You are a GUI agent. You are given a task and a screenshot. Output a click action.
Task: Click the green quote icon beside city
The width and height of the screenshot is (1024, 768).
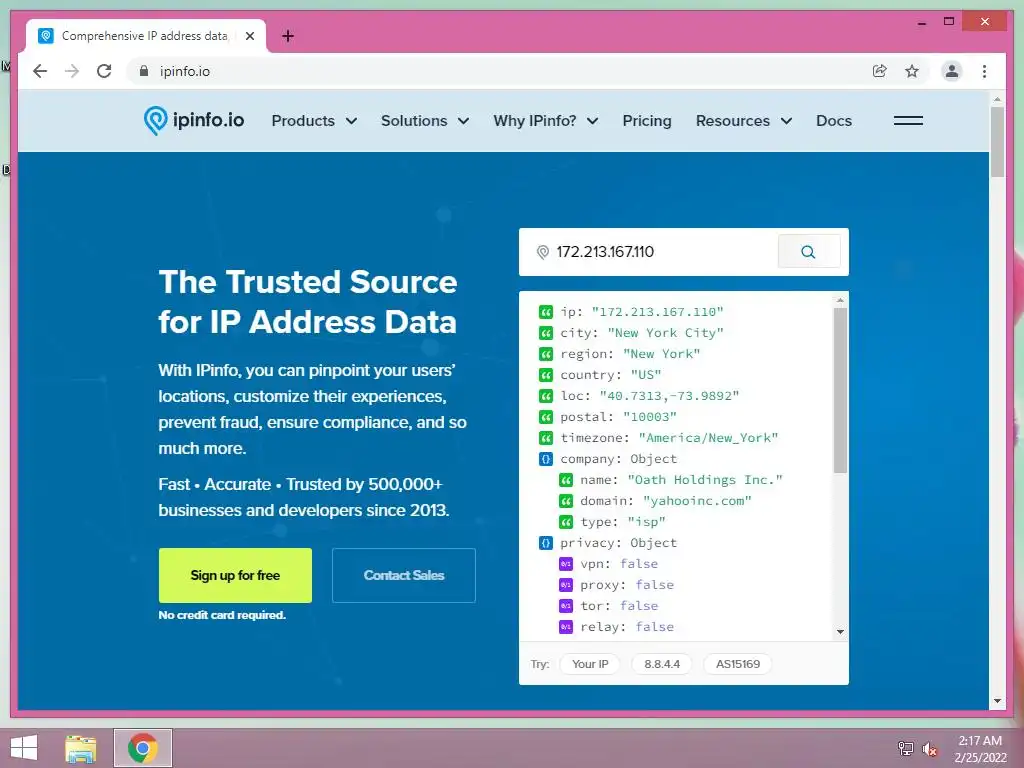545,333
